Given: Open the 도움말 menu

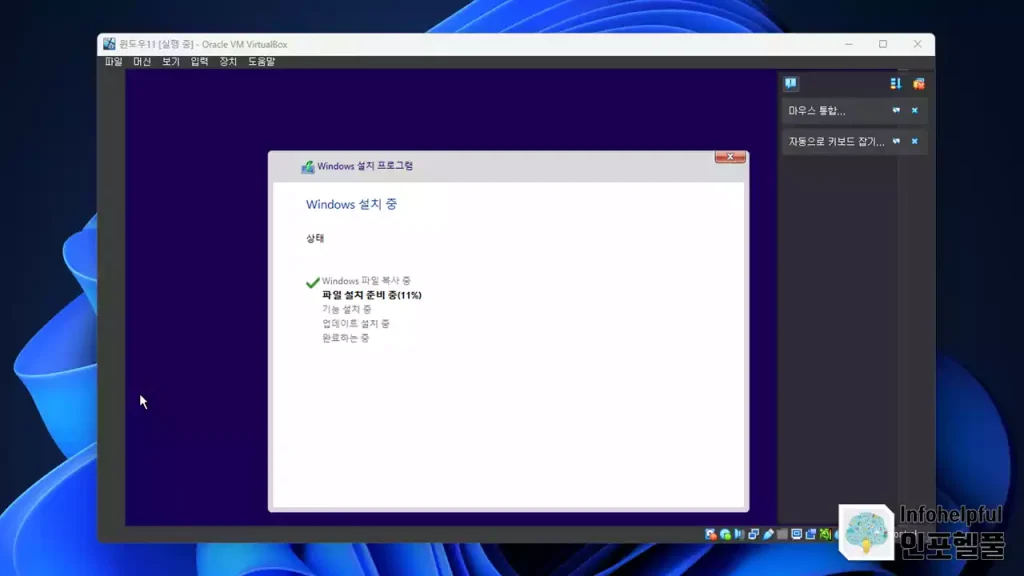Looking at the screenshot, I should [261, 61].
